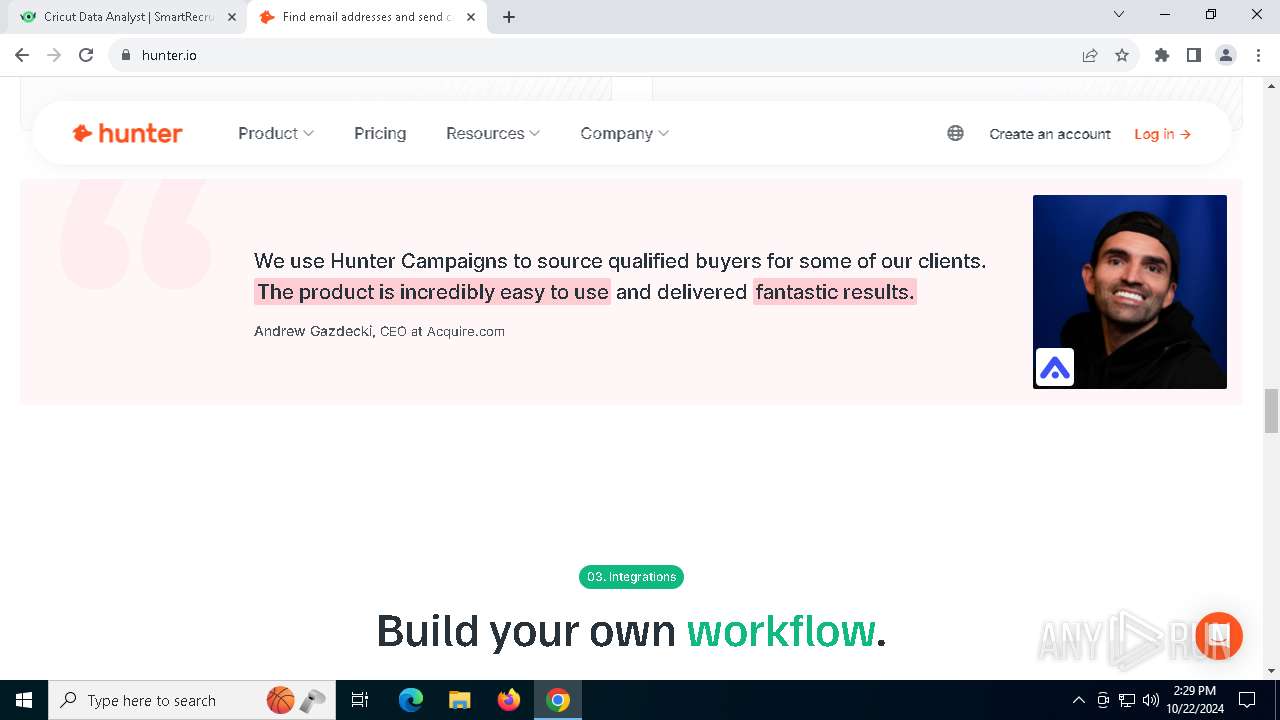Click the Hunter logo in navbar
Image resolution: width=1280 pixels, height=720 pixels.
pos(127,133)
